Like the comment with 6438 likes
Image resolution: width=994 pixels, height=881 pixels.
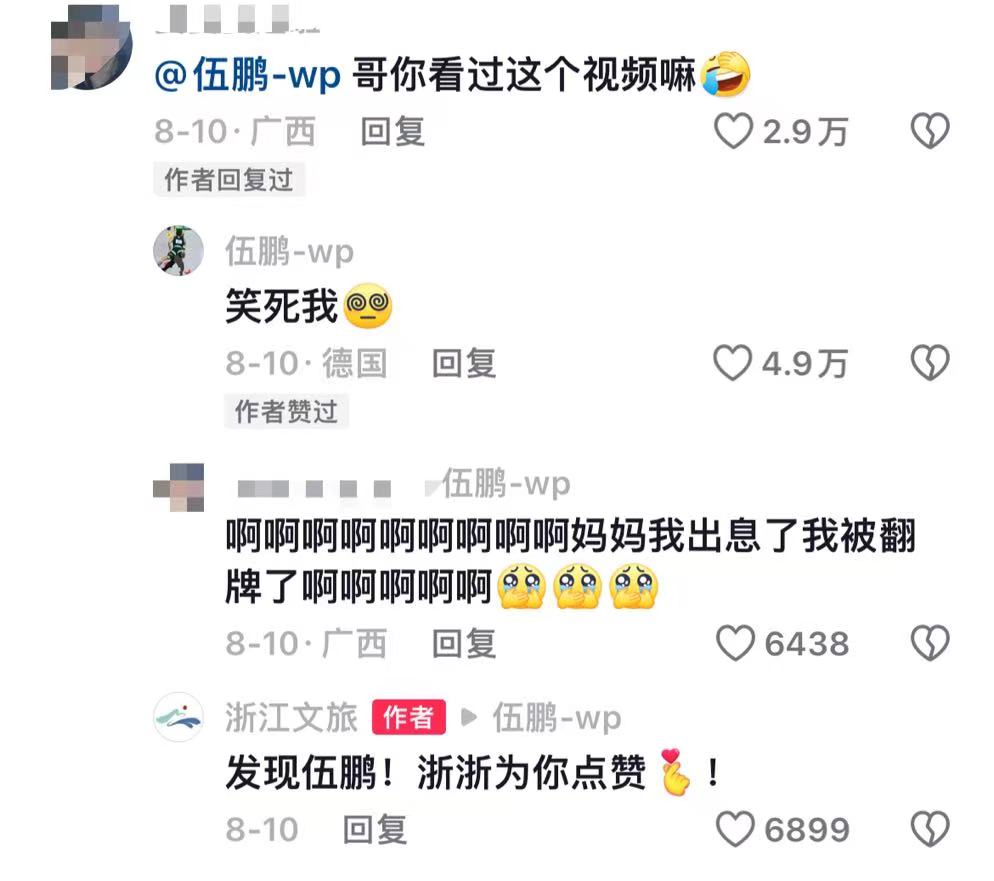tap(735, 643)
